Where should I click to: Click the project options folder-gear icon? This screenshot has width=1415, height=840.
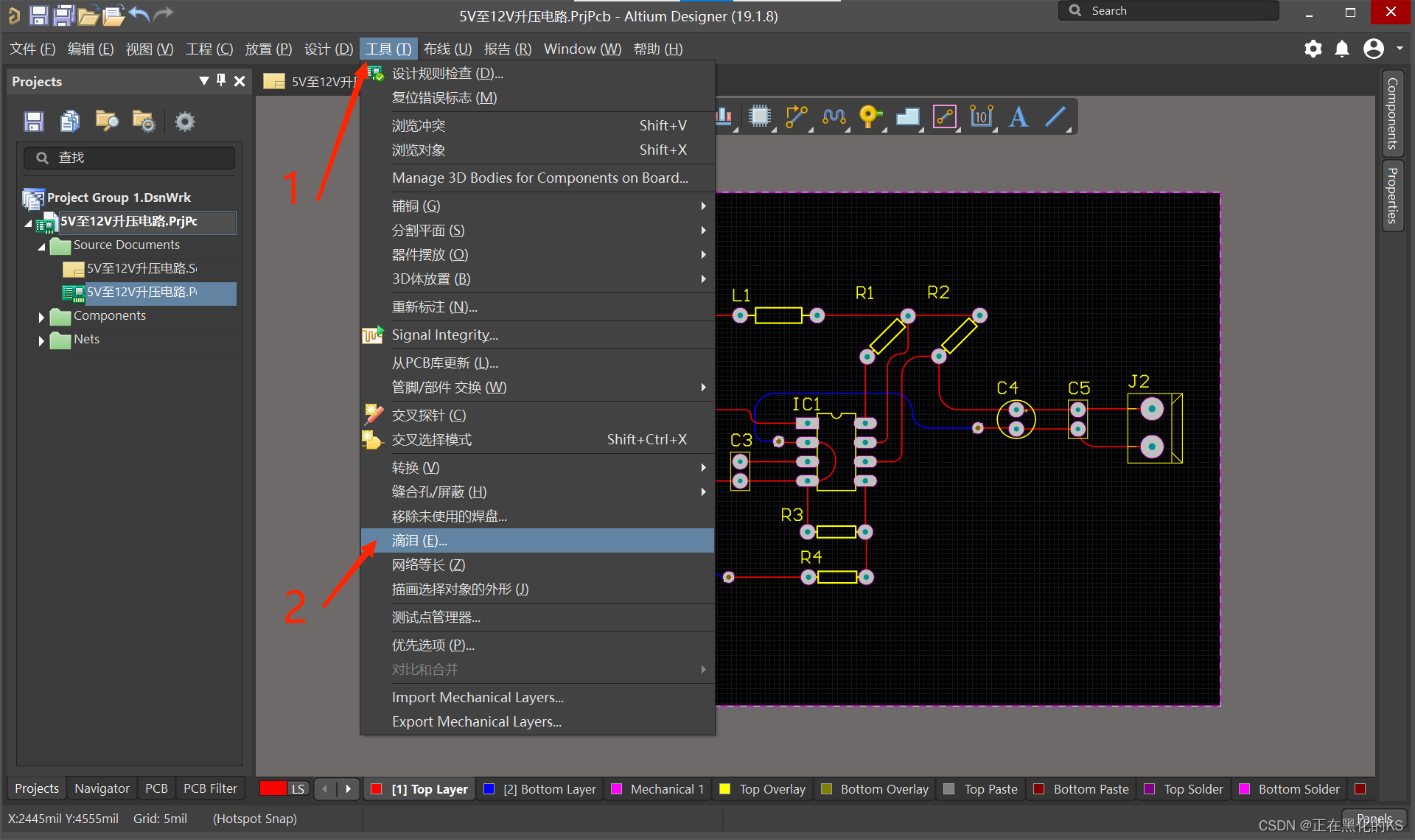point(144,122)
